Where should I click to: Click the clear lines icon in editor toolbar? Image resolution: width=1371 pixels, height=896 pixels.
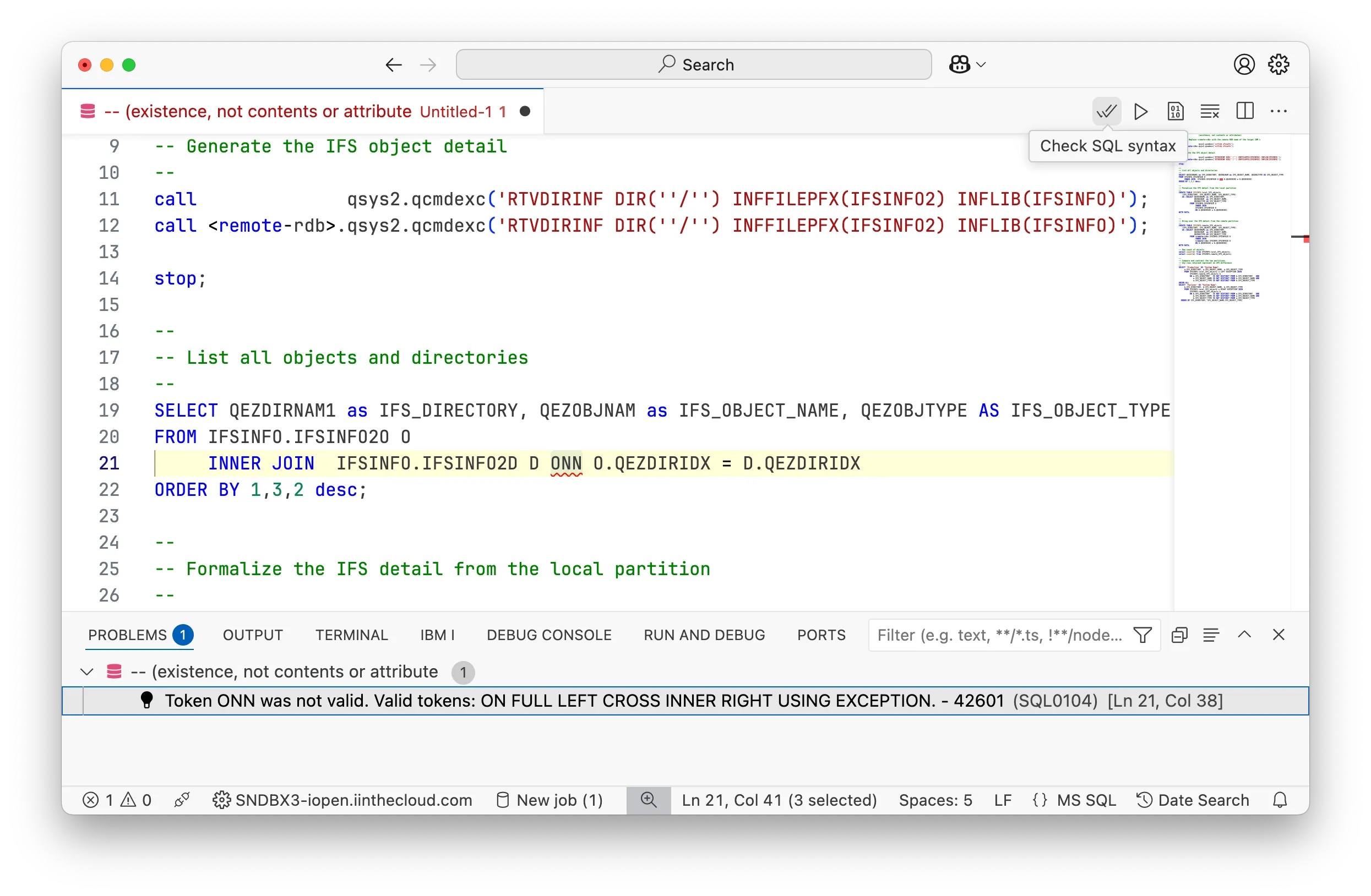(1210, 111)
